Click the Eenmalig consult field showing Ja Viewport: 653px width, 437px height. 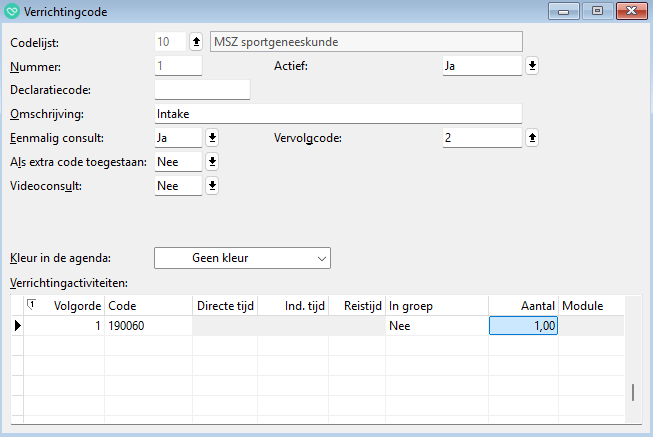(x=178, y=138)
